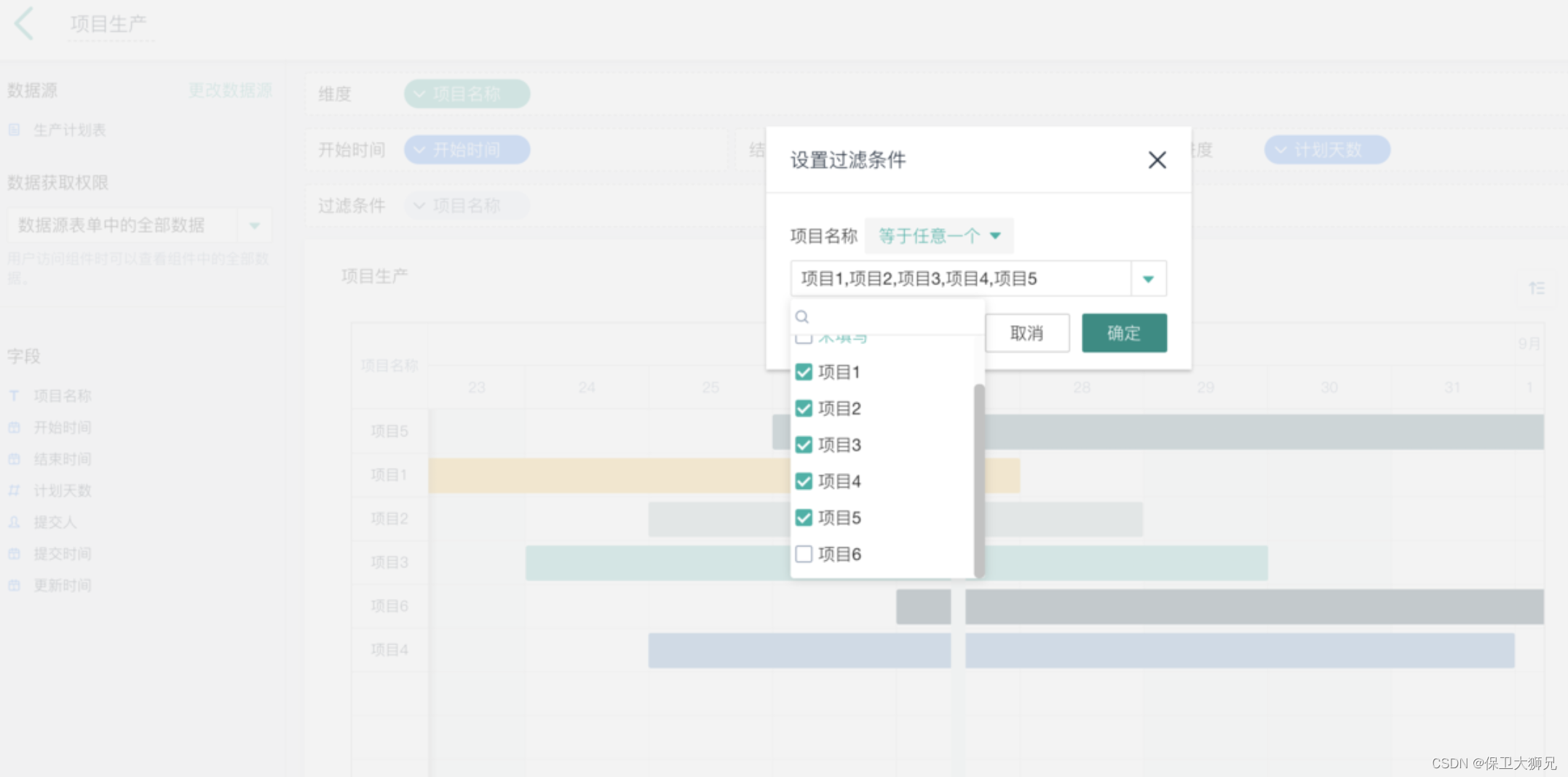This screenshot has height=777, width=1568.
Task: Confirm the filter with 确定
Action: [1124, 333]
